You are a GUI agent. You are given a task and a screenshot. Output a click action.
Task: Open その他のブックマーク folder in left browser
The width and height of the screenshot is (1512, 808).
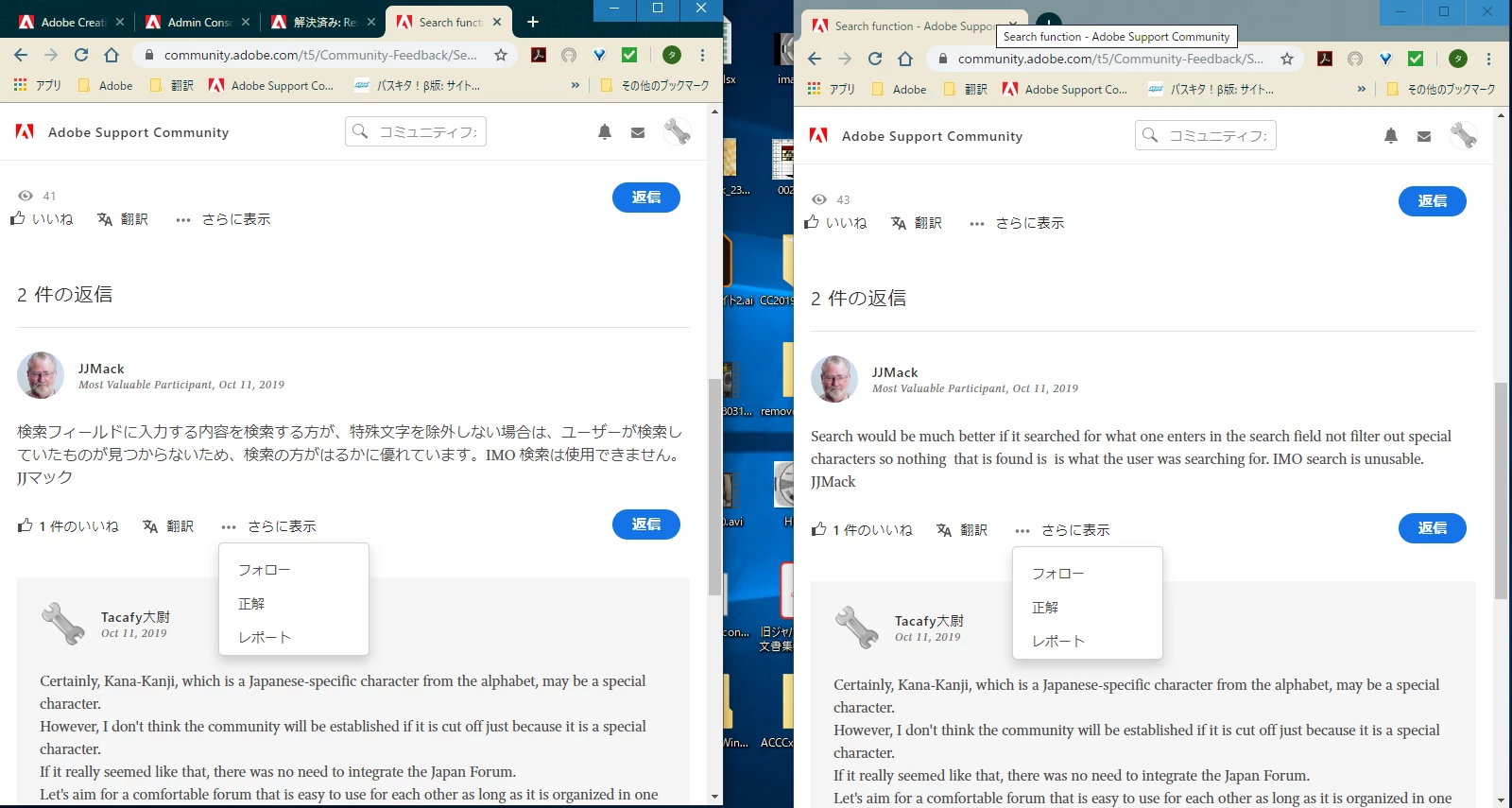655,85
